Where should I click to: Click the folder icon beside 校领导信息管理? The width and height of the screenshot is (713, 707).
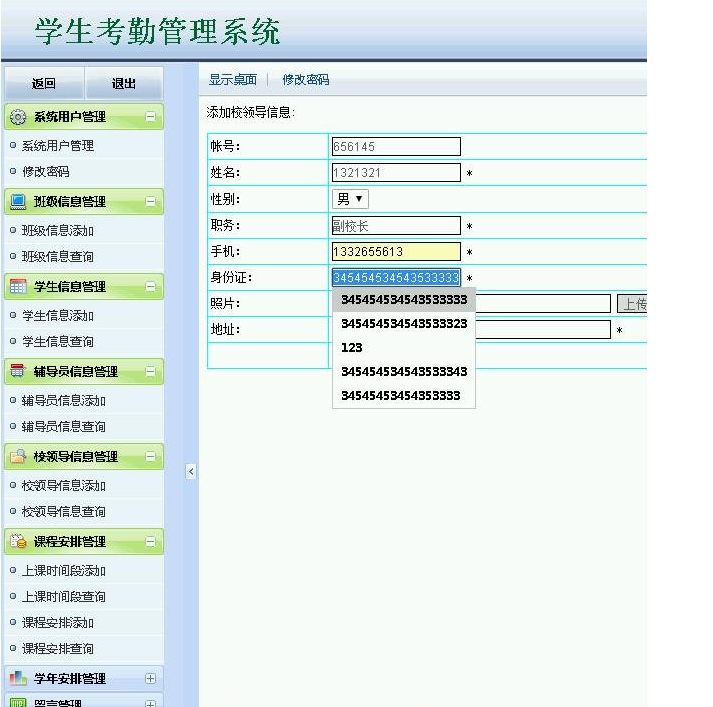[18, 456]
